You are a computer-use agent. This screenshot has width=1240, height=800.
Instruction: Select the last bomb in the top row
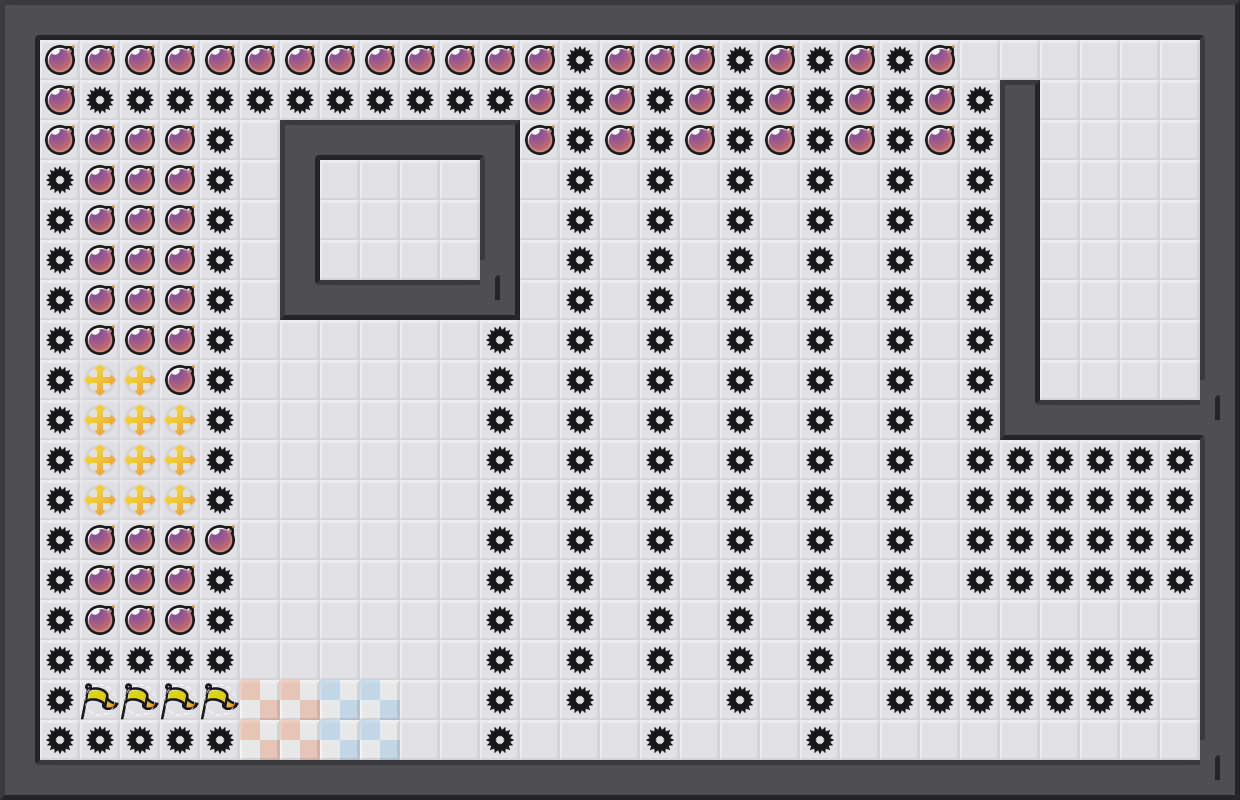tap(940, 60)
